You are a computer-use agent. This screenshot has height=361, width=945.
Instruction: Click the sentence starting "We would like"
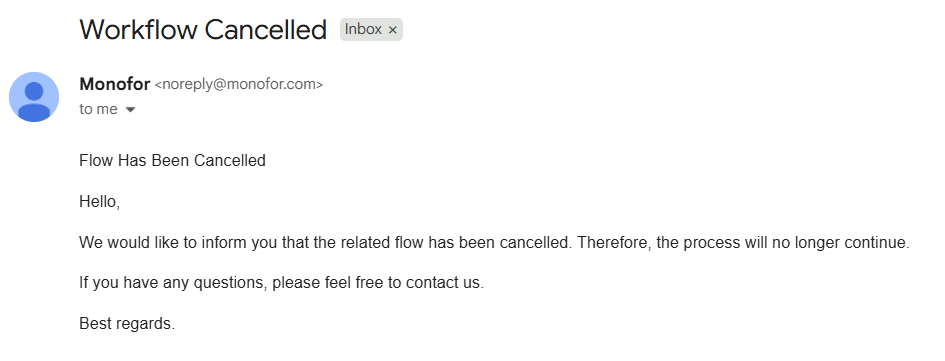pyautogui.click(x=494, y=243)
